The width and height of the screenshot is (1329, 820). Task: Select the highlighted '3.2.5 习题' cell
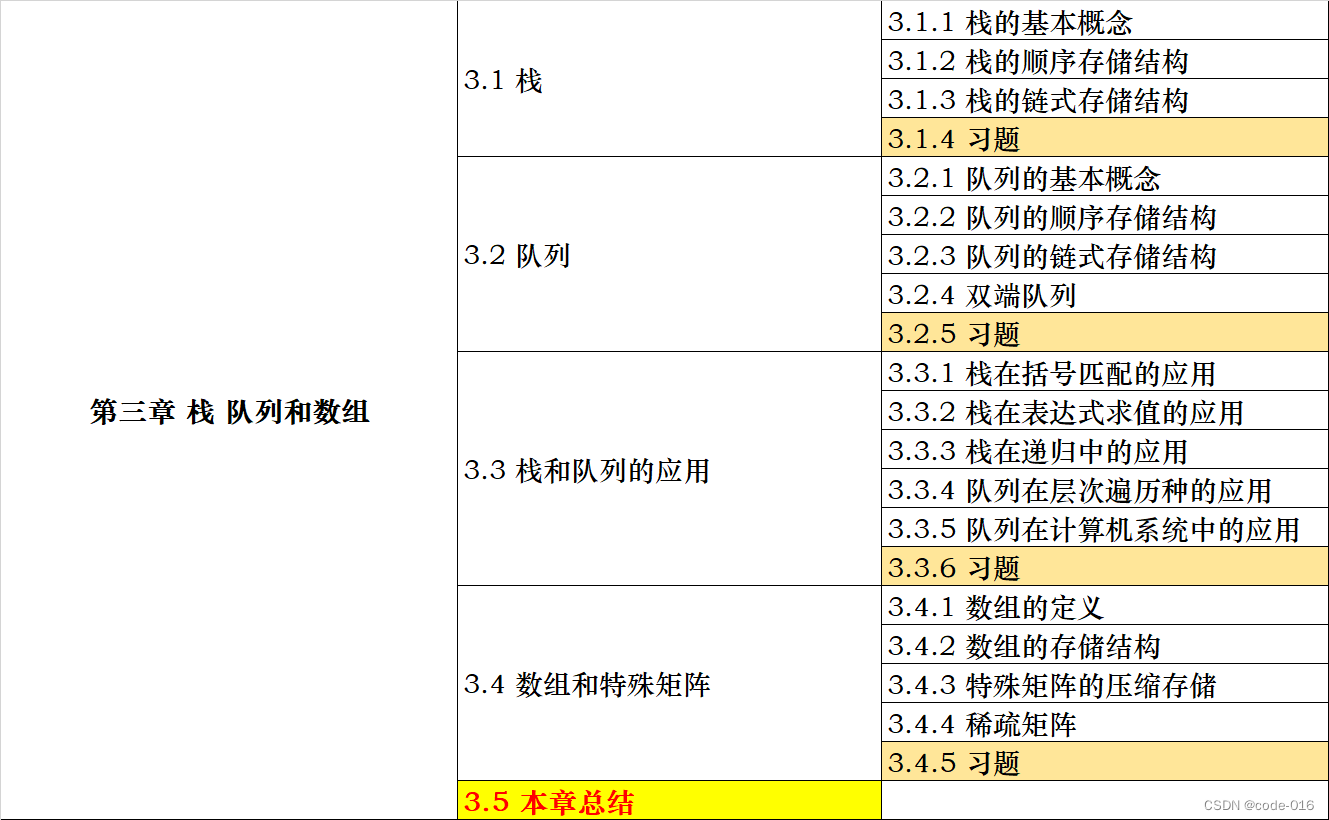click(1105, 333)
